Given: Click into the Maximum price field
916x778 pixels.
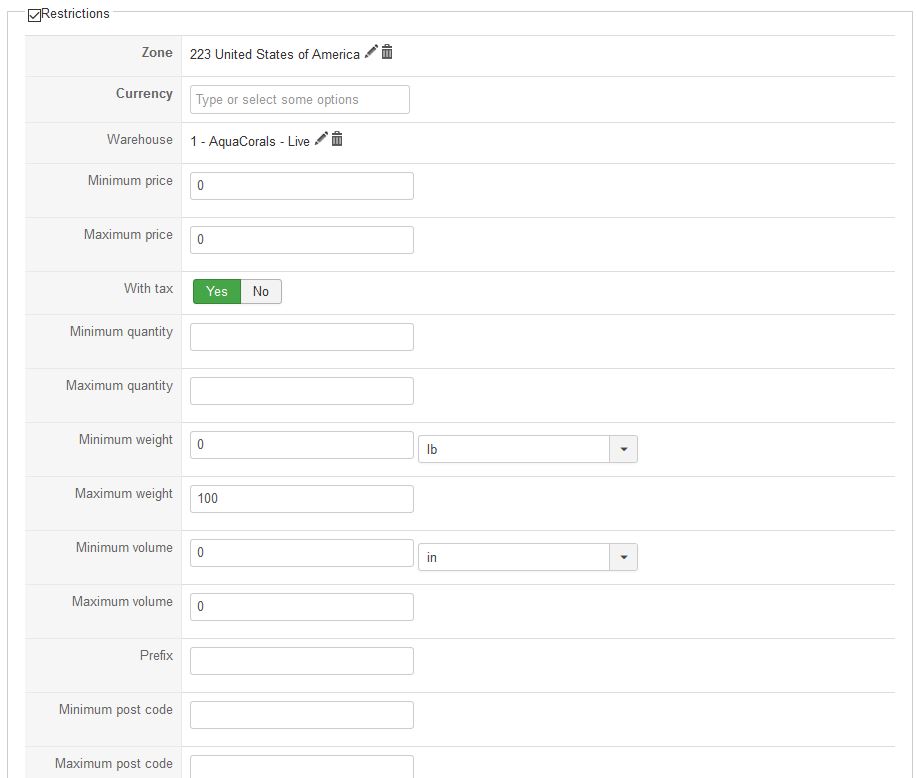Looking at the screenshot, I should [301, 240].
